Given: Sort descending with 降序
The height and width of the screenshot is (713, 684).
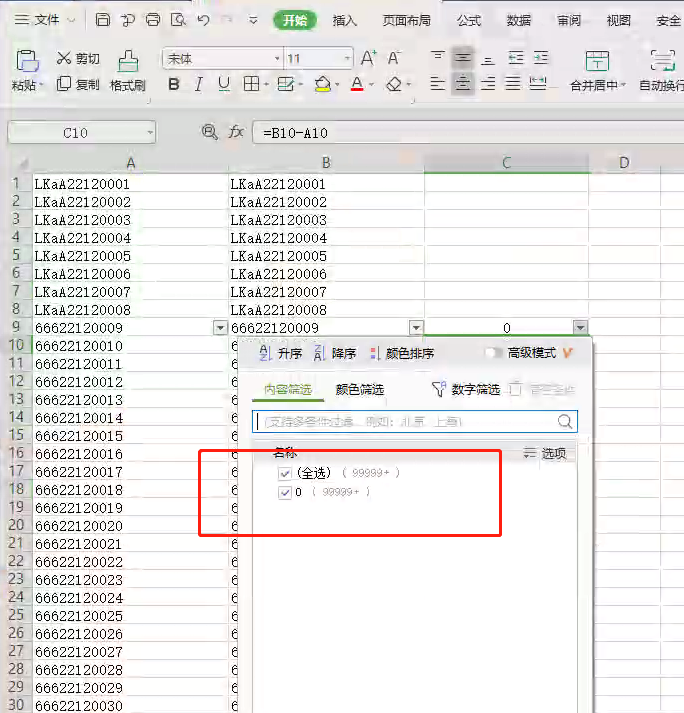Looking at the screenshot, I should 335,353.
